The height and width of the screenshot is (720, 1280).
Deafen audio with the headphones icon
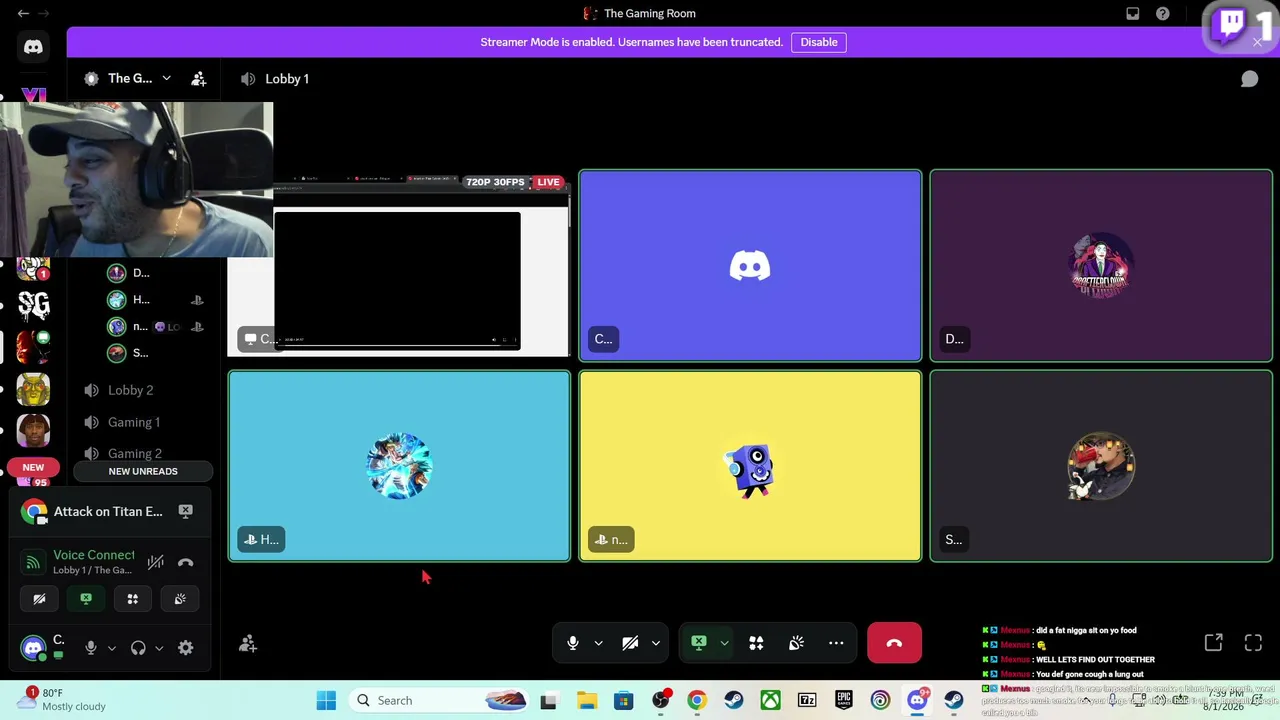click(x=138, y=648)
